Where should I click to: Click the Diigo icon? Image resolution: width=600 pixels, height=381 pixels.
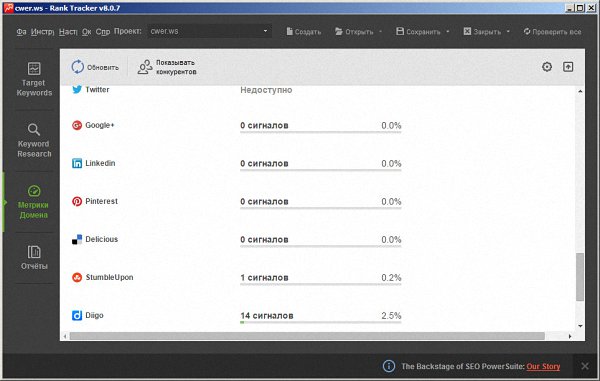coord(77,316)
